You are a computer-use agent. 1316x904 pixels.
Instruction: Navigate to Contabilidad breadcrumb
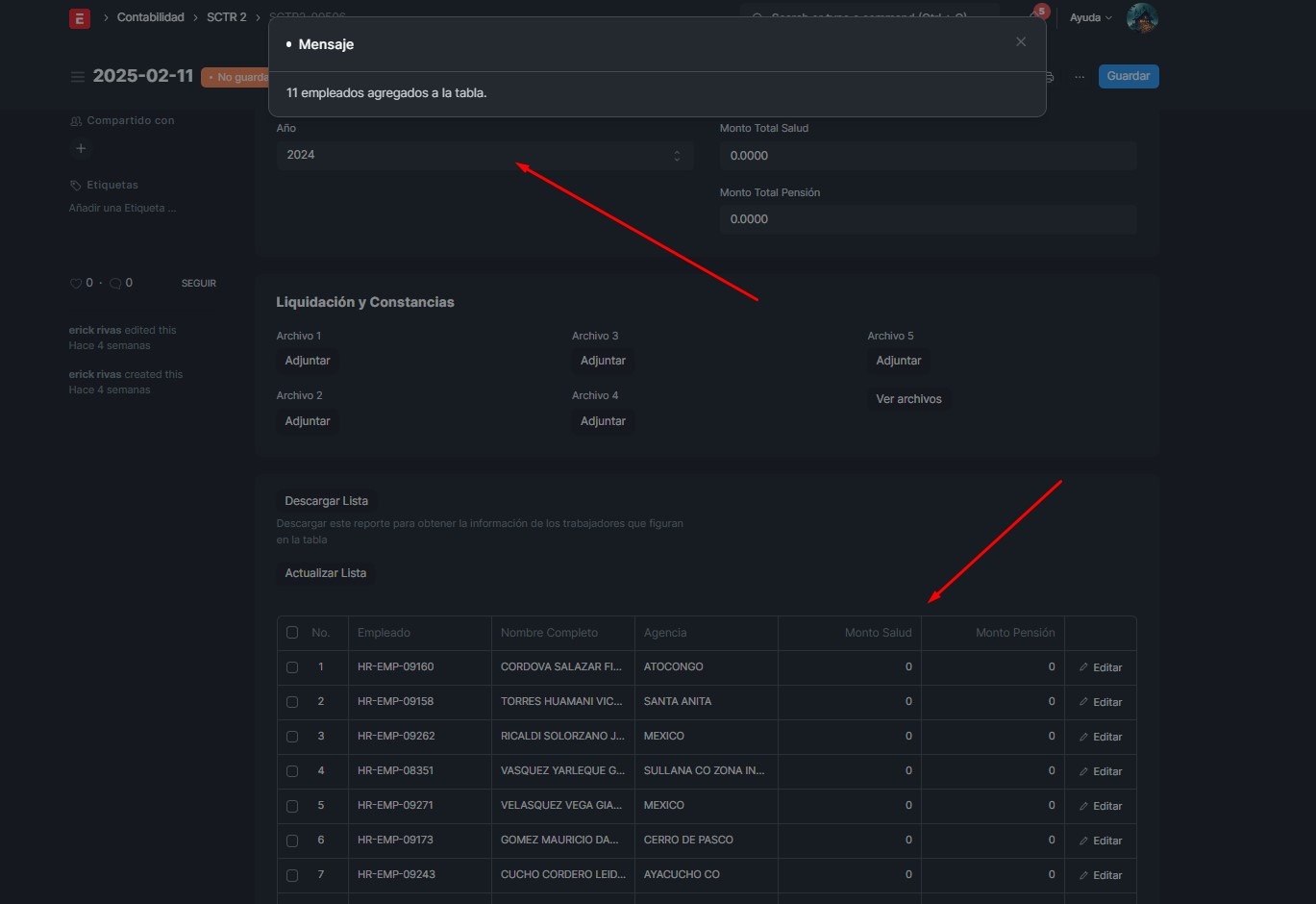pos(151,17)
